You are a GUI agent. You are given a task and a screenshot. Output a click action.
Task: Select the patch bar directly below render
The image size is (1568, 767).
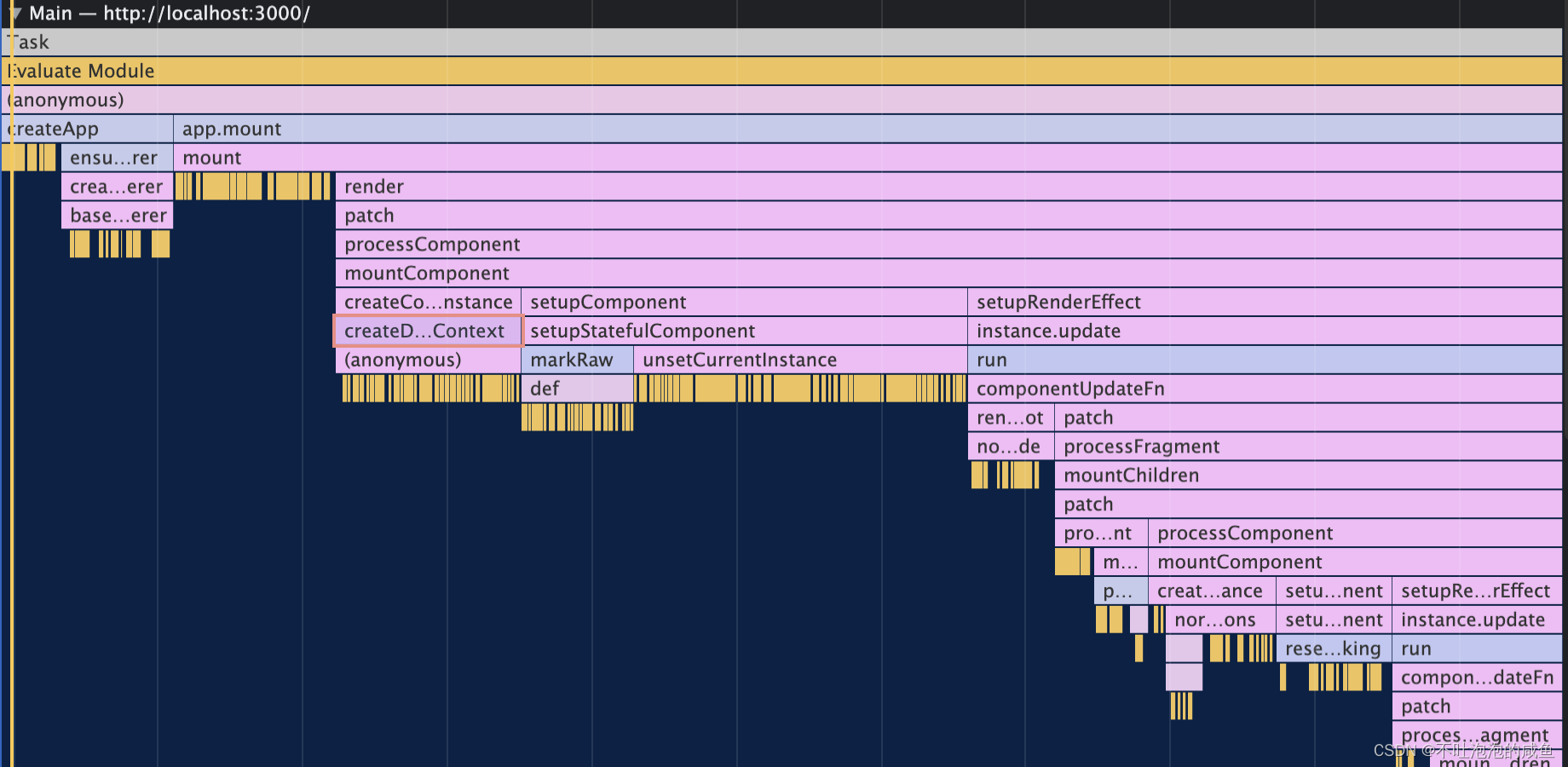(949, 216)
